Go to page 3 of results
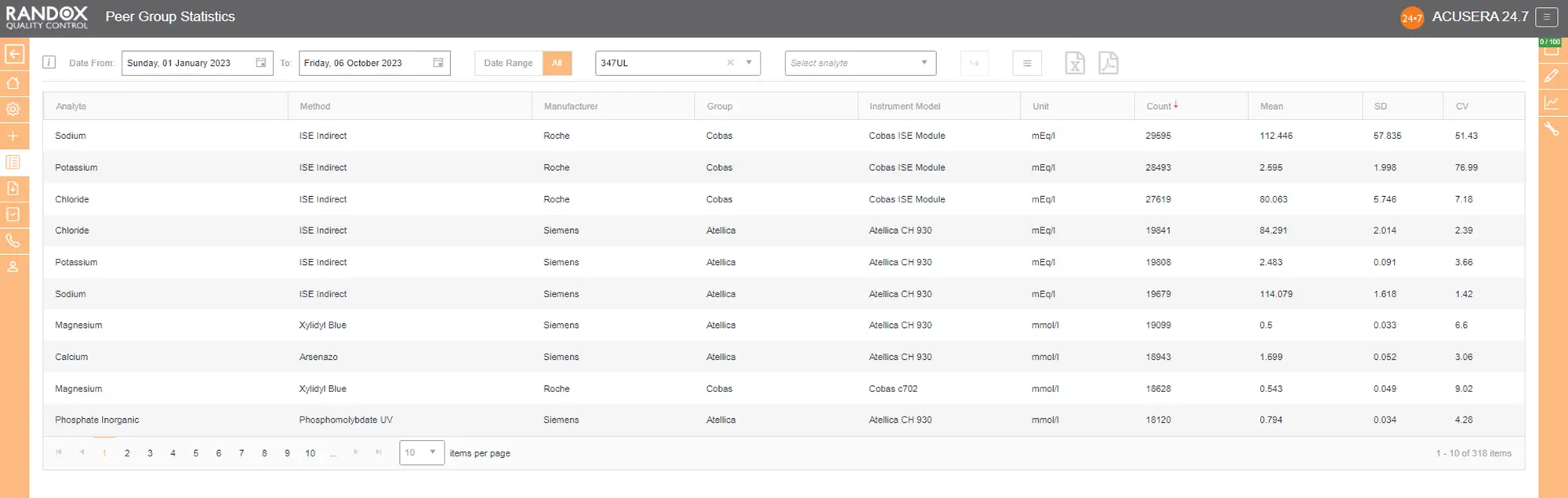Viewport: 1568px width, 498px height. pyautogui.click(x=150, y=453)
